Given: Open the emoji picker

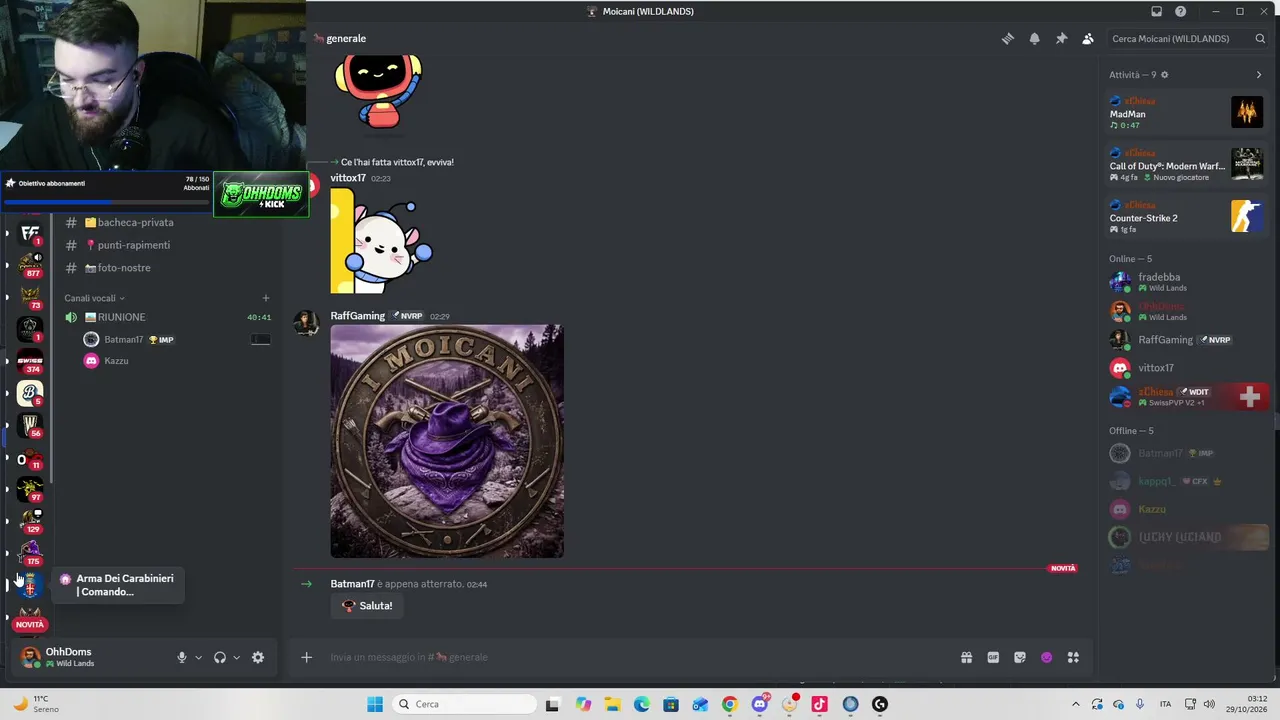Looking at the screenshot, I should click(1047, 657).
